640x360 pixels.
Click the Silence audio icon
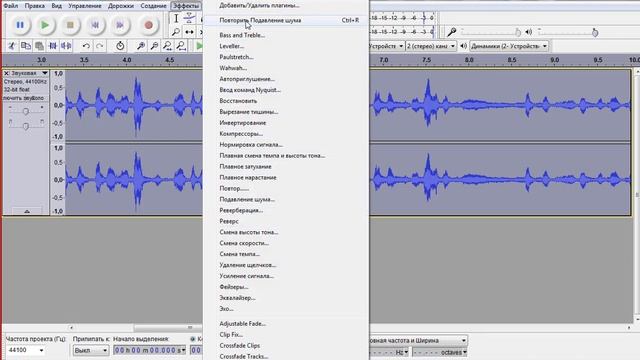coord(66,46)
